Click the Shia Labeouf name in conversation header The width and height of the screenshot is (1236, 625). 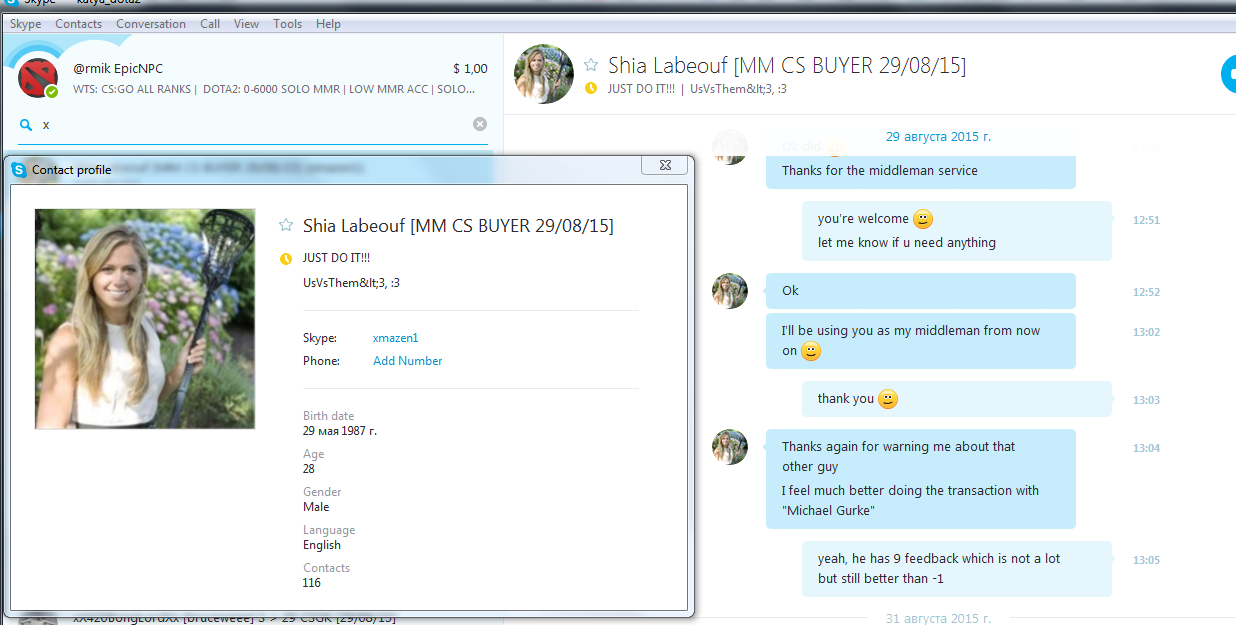point(787,65)
